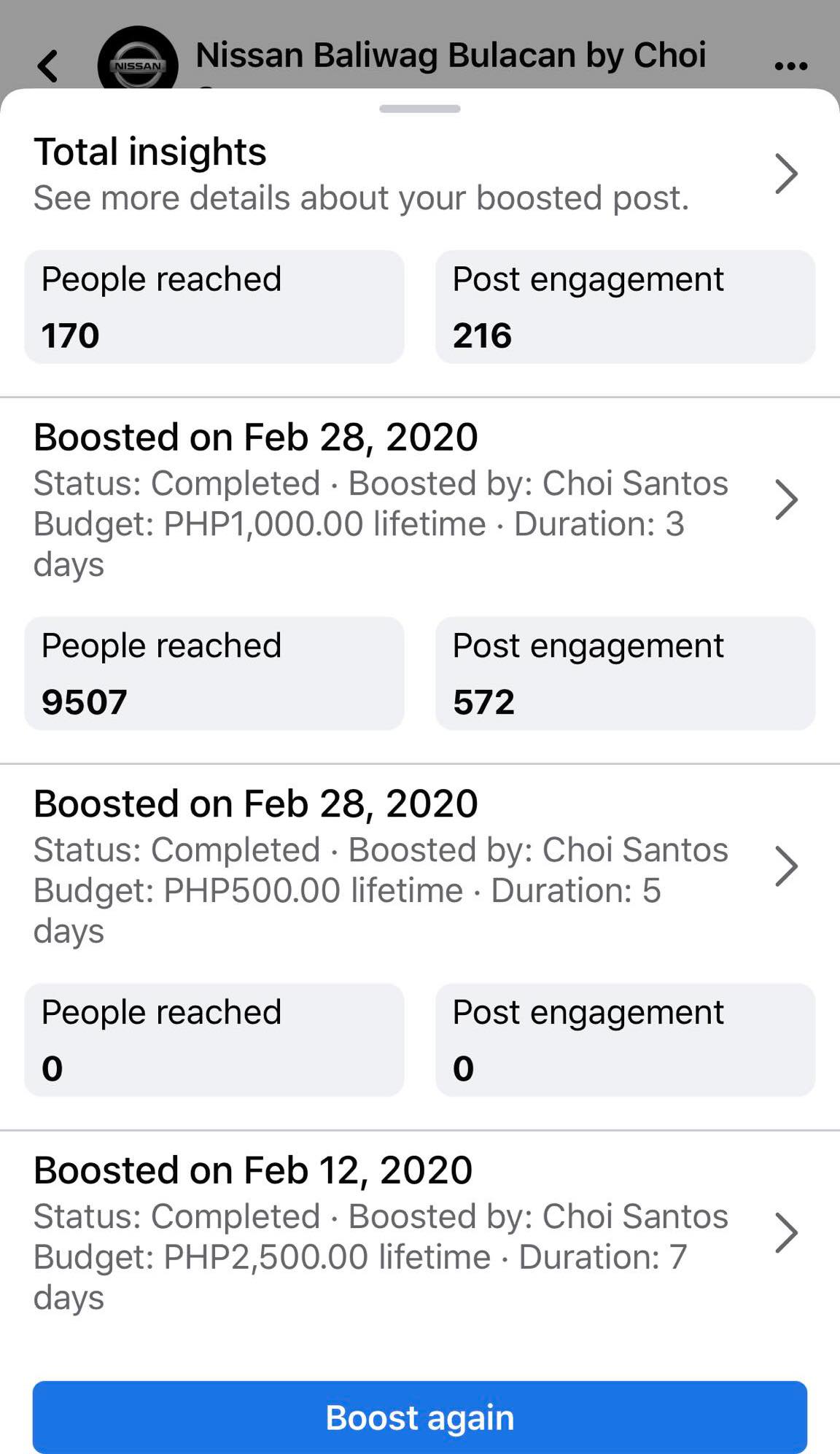The height and width of the screenshot is (1454, 840).
Task: Open Nissan Baliwag Bulacan by Choi title
Action: click(x=451, y=55)
